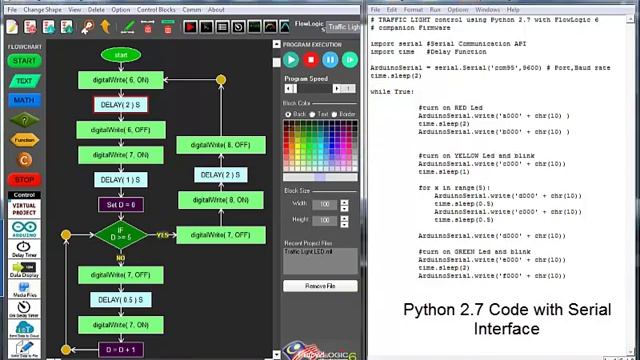
Task: Open the Option menu in FlowLogic
Action: coord(120,9)
